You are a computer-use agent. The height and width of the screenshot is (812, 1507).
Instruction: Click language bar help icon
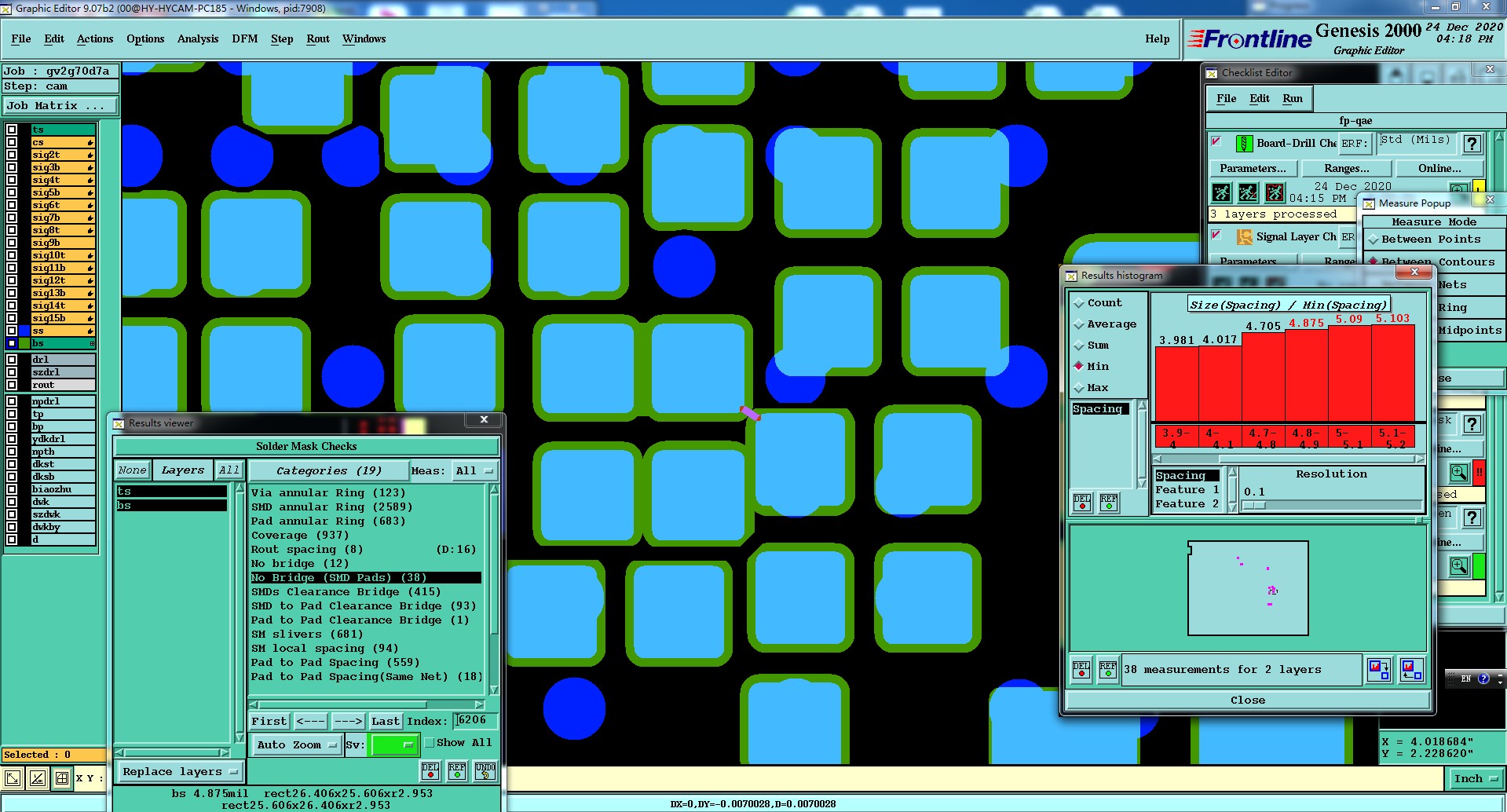tap(1483, 678)
